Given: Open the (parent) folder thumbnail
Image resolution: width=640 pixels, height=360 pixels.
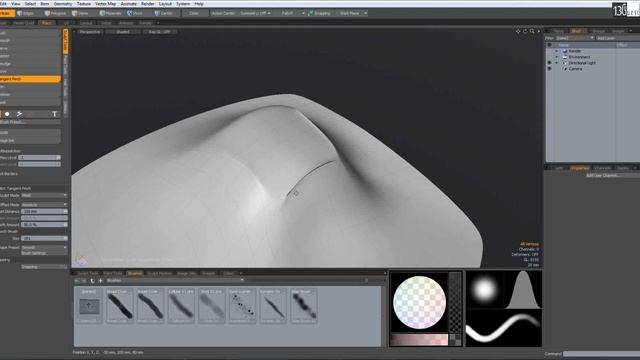Looking at the screenshot, I should (89, 306).
